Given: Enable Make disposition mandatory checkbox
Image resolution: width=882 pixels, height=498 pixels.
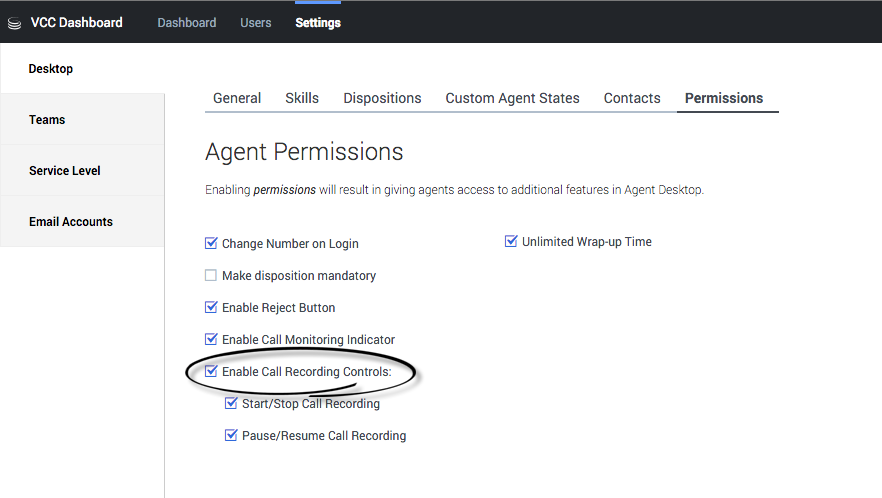Looking at the screenshot, I should (x=211, y=275).
